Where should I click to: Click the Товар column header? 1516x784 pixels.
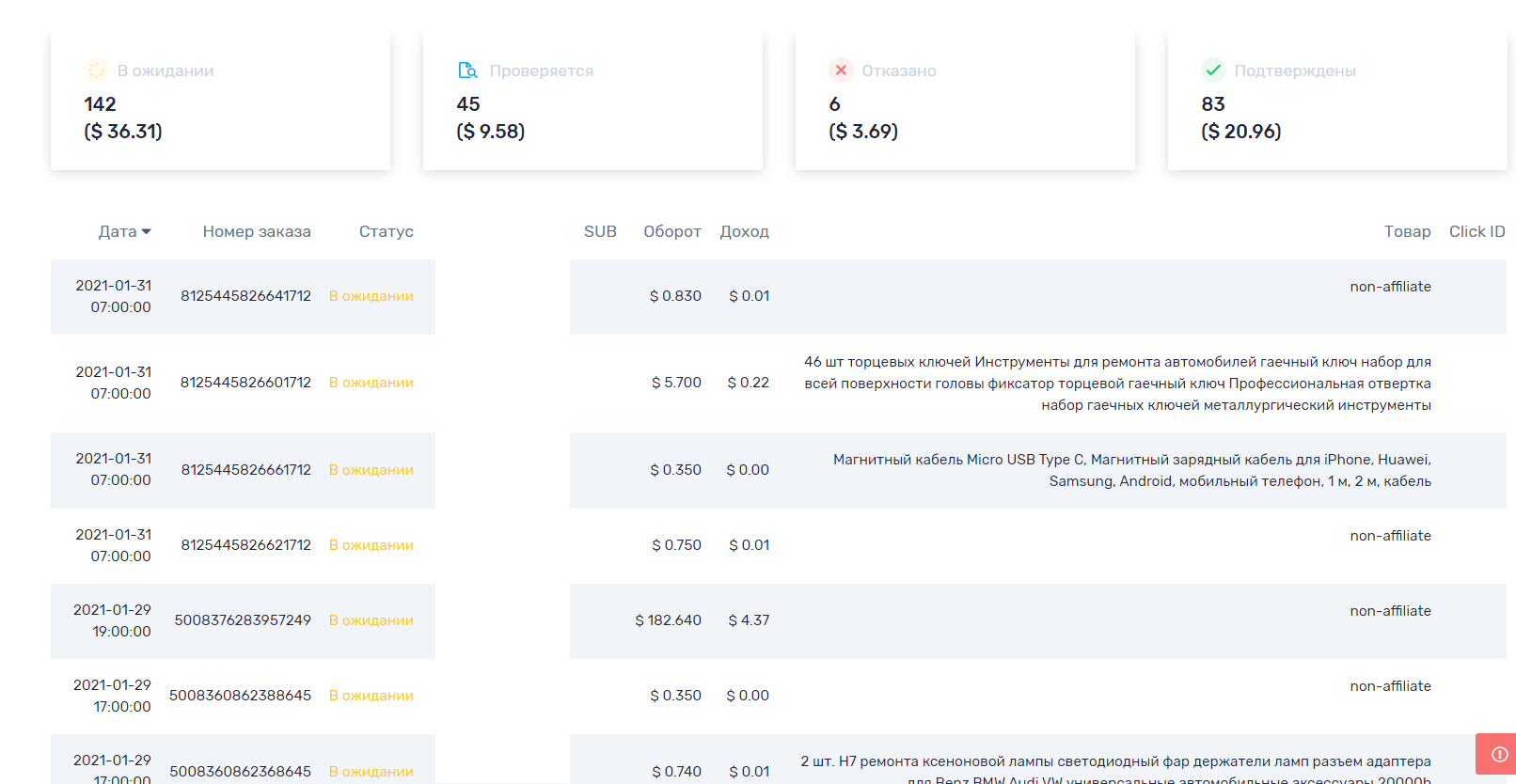(x=1407, y=232)
